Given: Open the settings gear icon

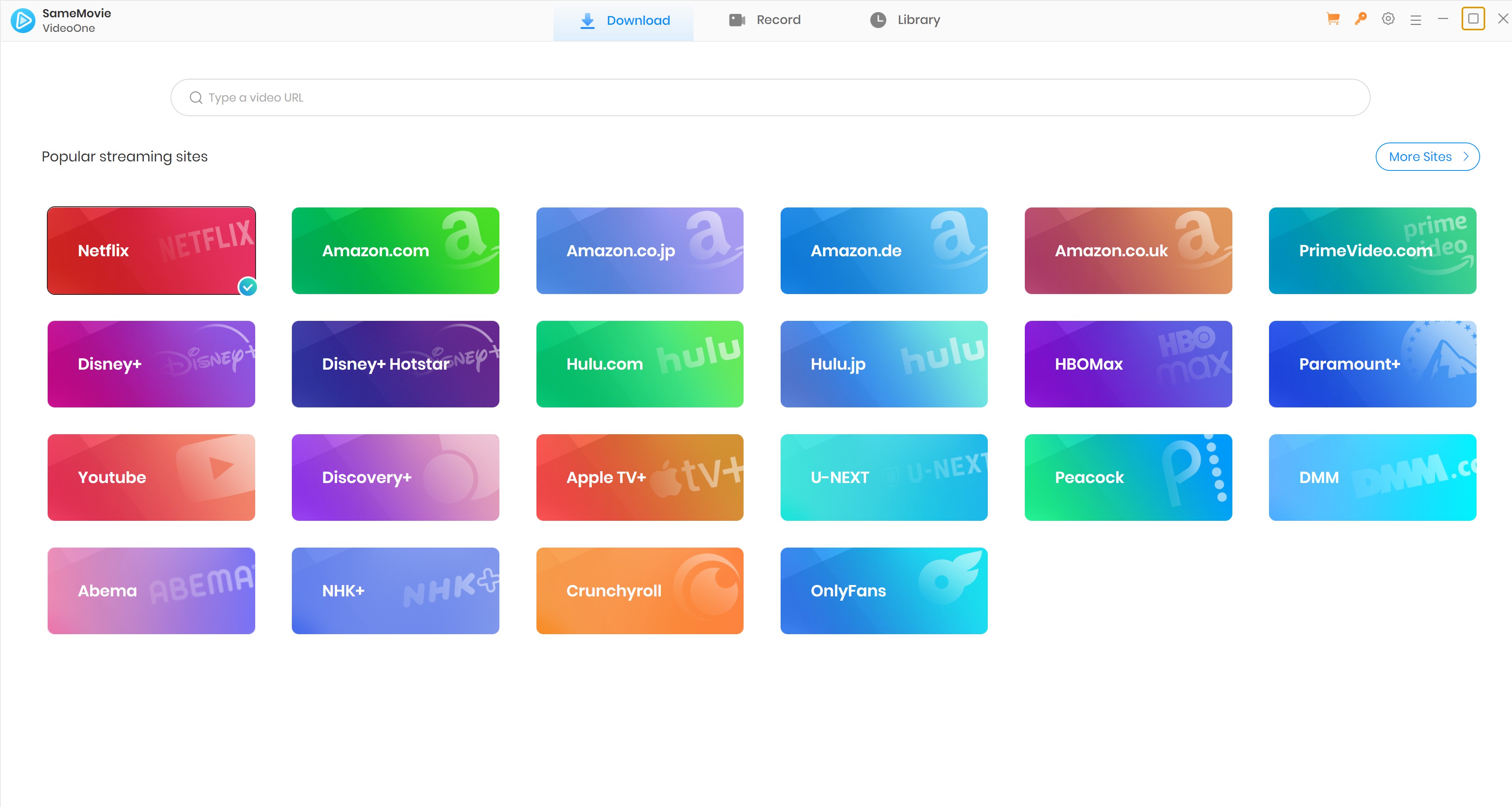Looking at the screenshot, I should point(1388,19).
